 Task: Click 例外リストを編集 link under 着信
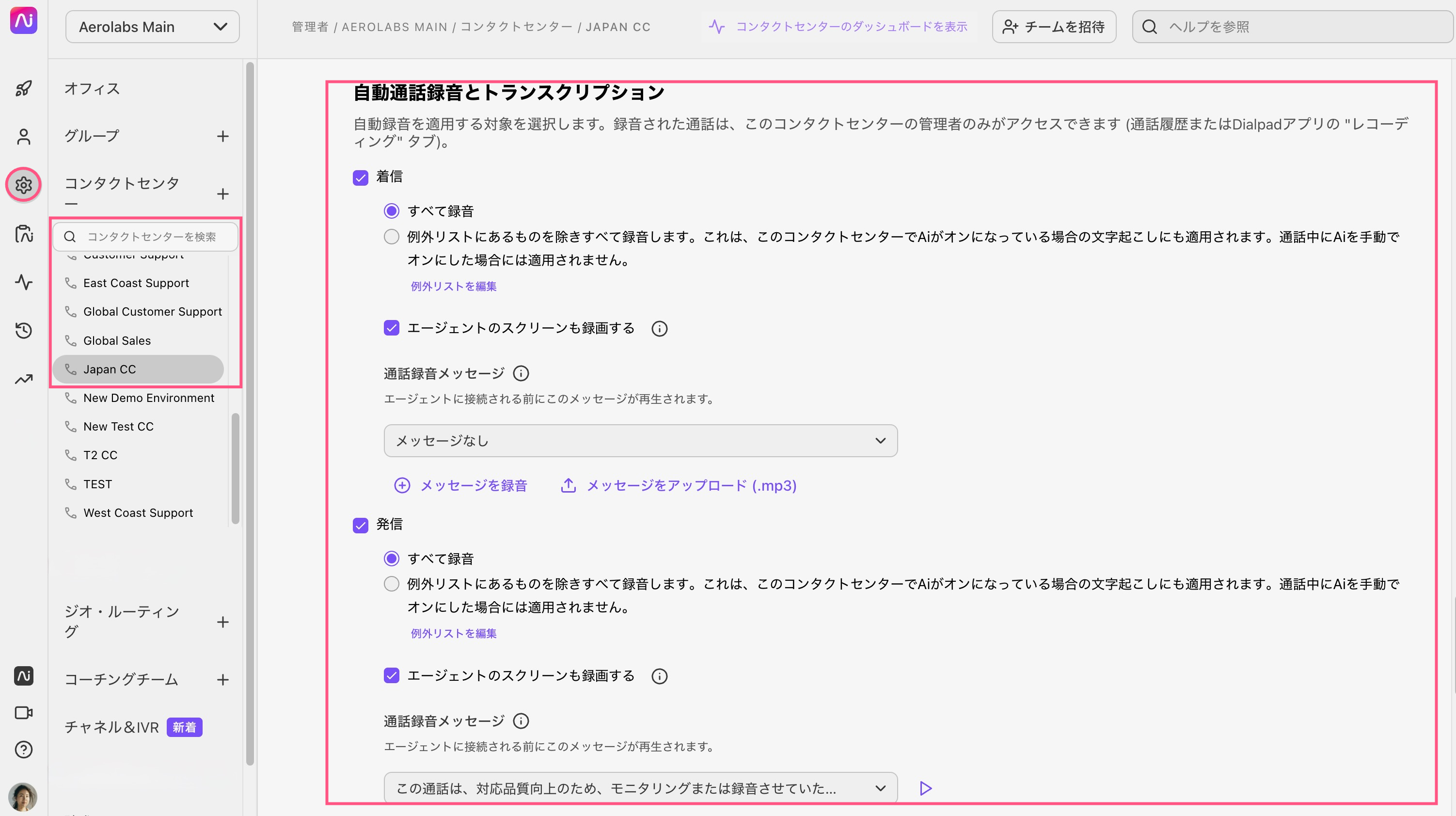[453, 286]
